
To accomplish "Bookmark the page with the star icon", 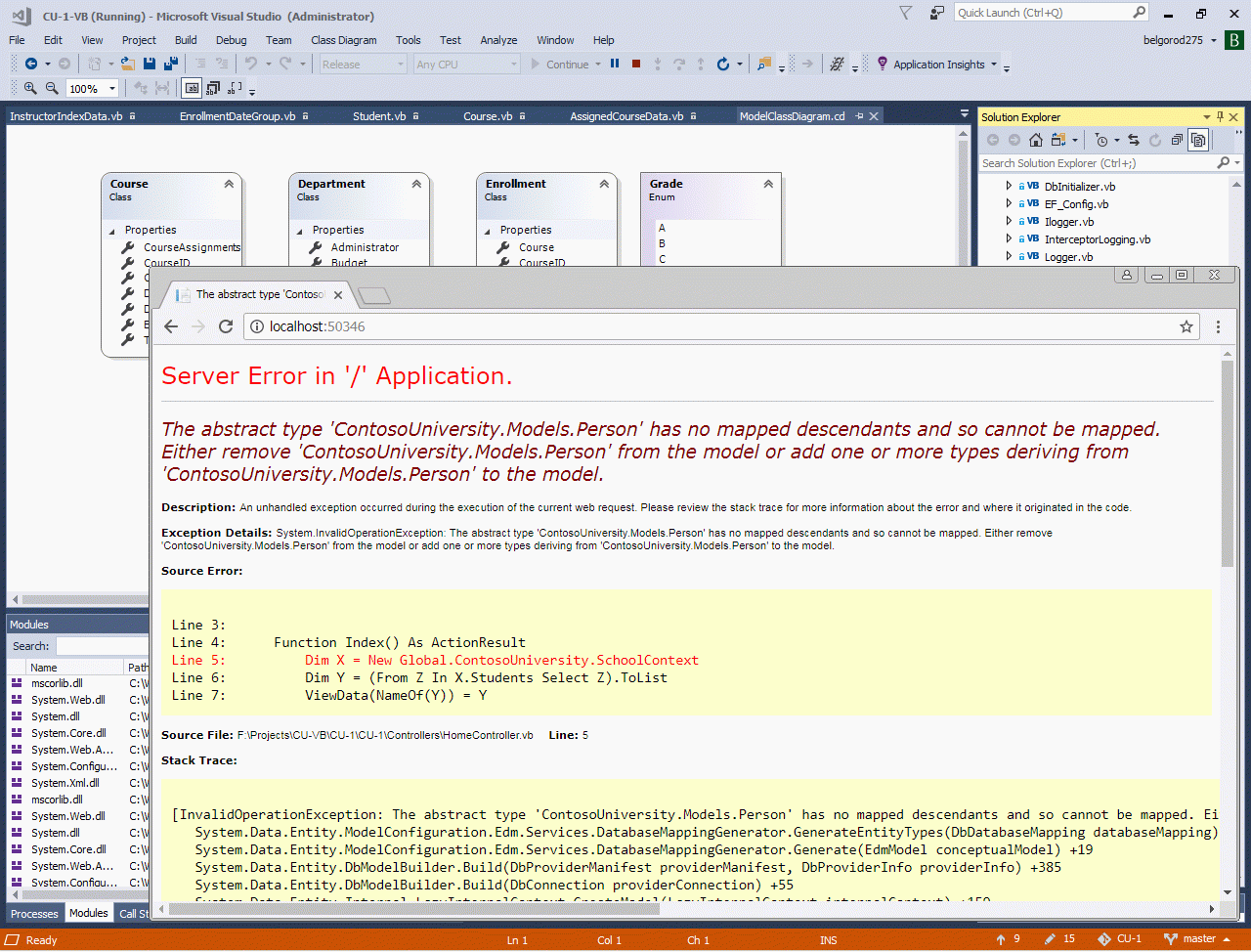I will [1186, 326].
